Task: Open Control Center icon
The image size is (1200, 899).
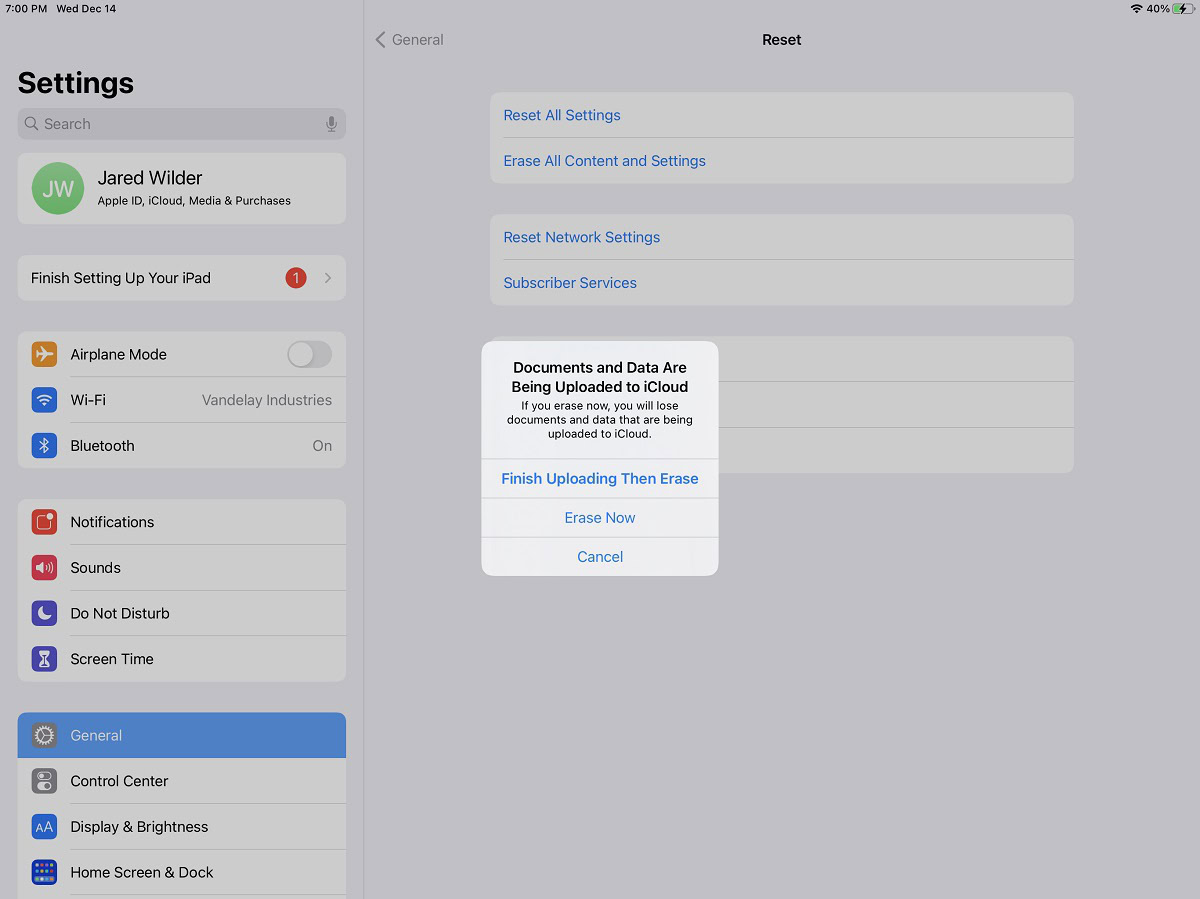Action: [44, 781]
